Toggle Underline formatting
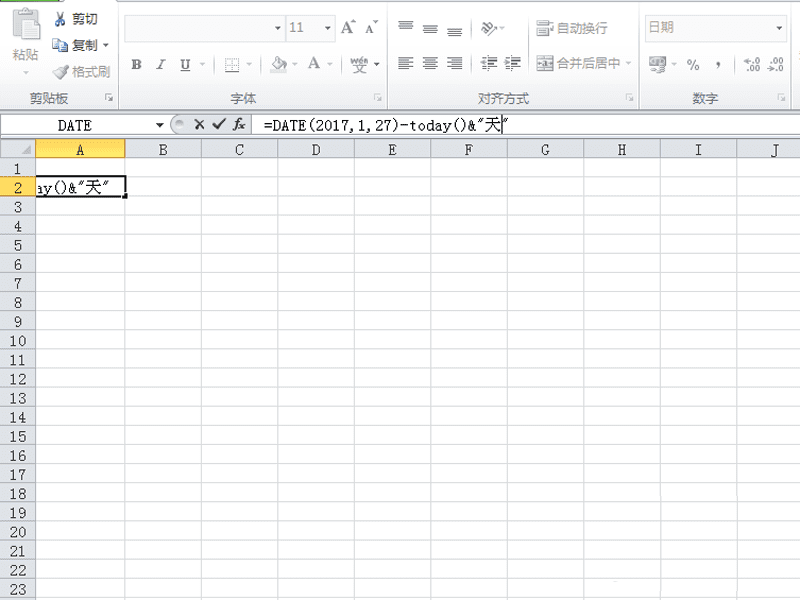800x600 pixels. click(x=185, y=64)
